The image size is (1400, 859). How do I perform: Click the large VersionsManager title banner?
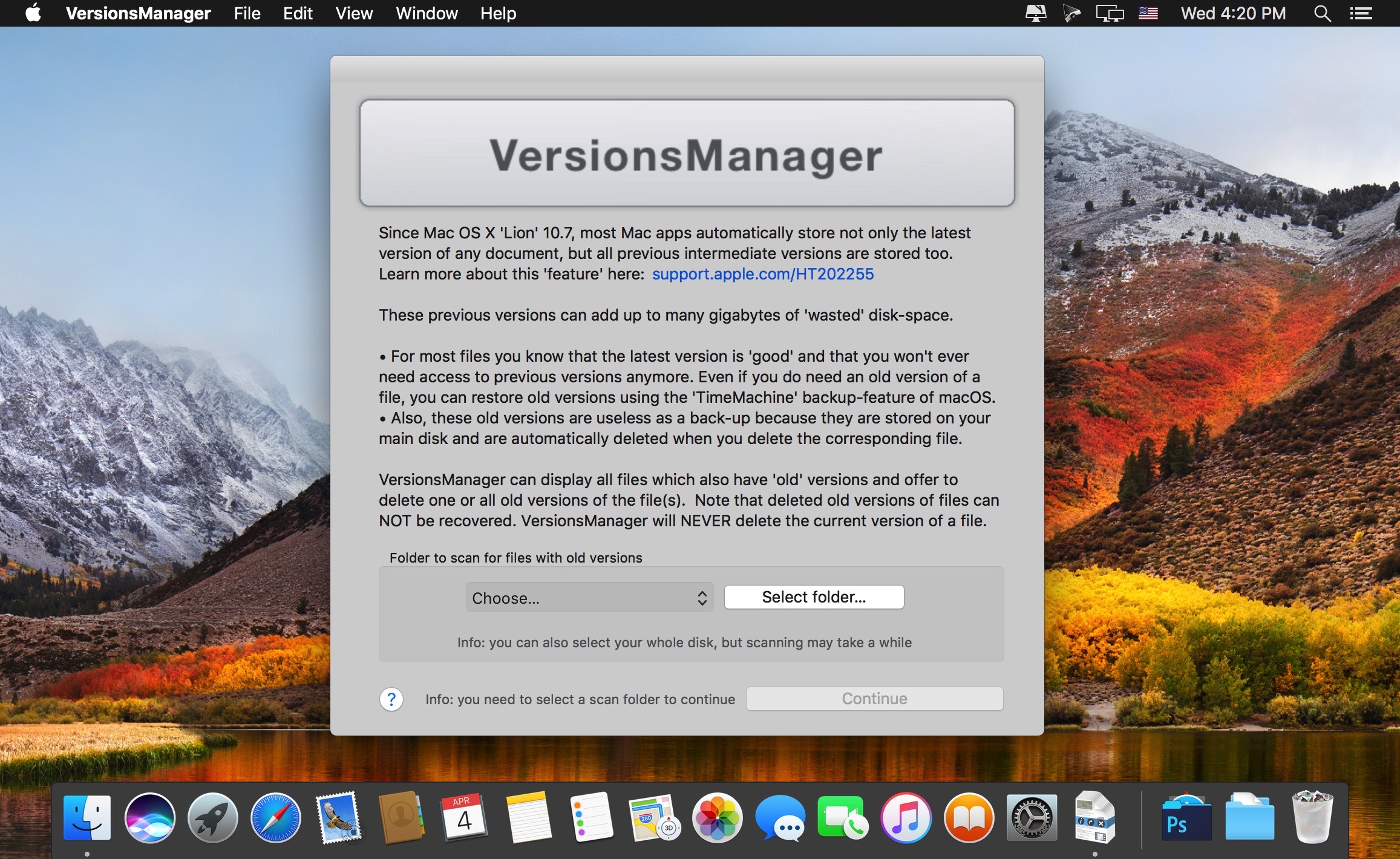tap(687, 153)
